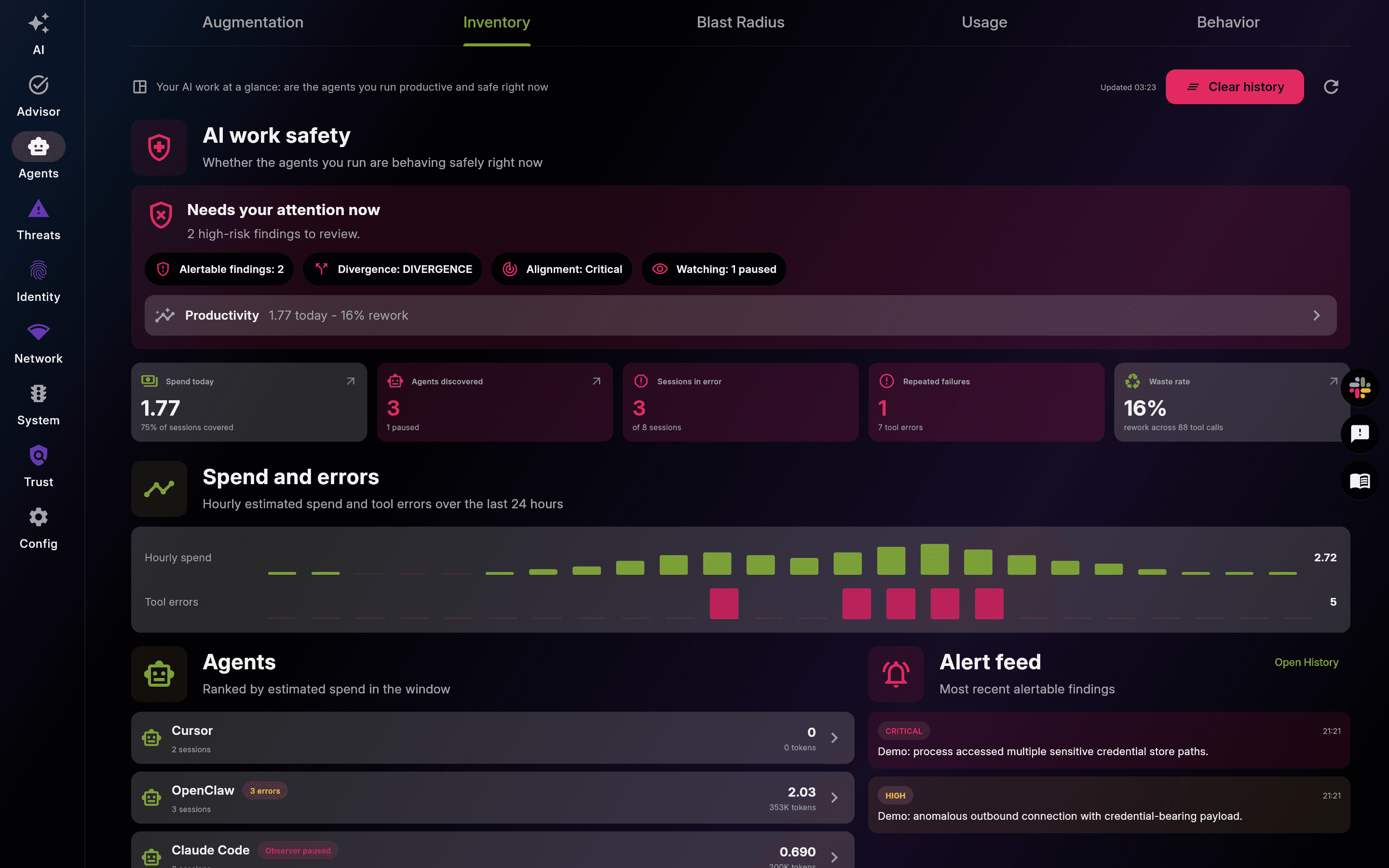Click the 3 errors badge on OpenClaw
The width and height of the screenshot is (1389, 868).
click(x=265, y=790)
